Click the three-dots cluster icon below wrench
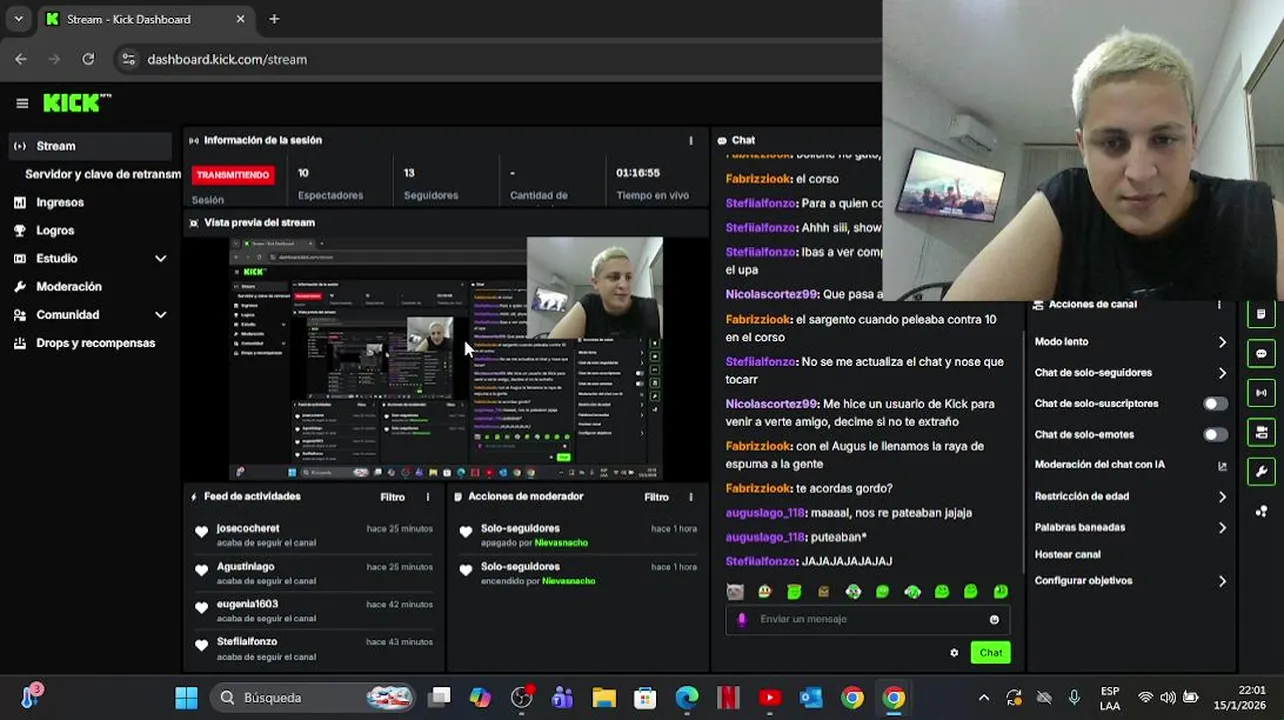Screen dimensions: 1284x720 pyautogui.click(x=1261, y=511)
